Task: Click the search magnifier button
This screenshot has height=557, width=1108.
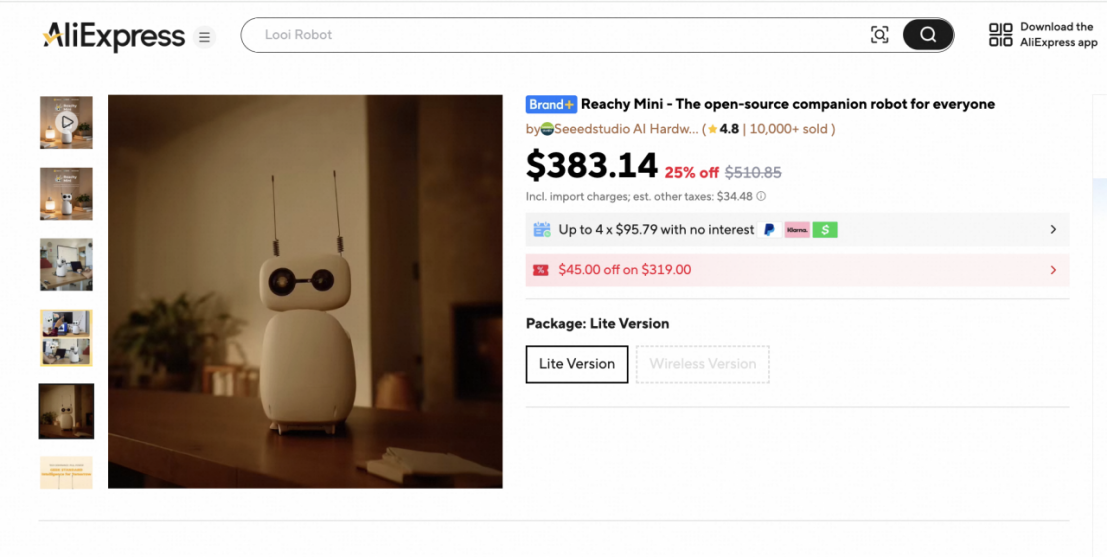Action: (928, 35)
